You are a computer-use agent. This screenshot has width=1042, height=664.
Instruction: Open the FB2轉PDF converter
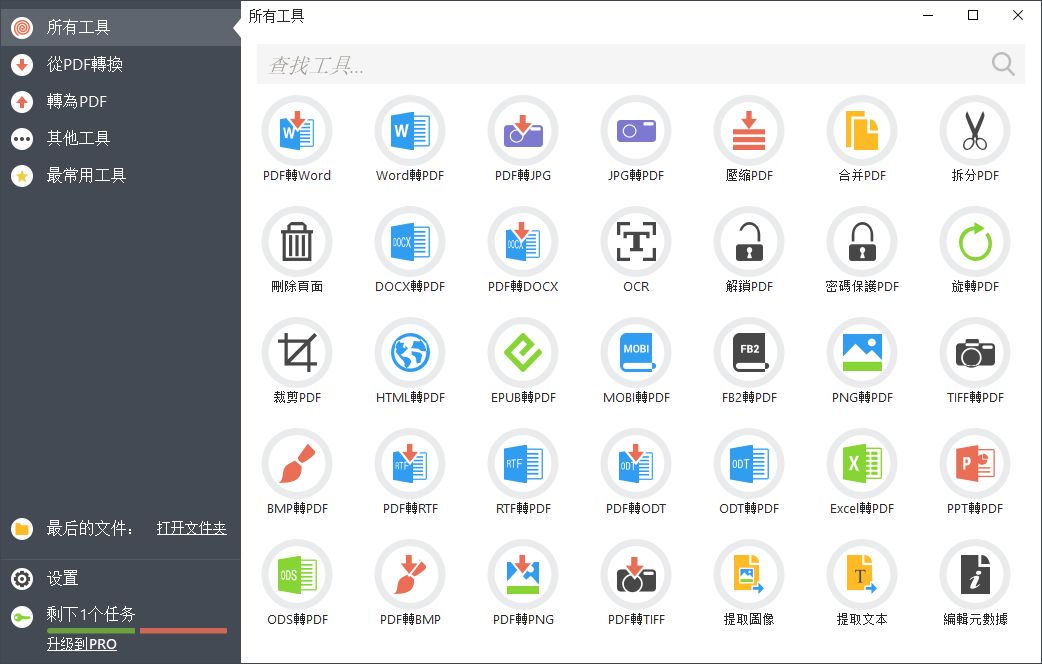[748, 353]
